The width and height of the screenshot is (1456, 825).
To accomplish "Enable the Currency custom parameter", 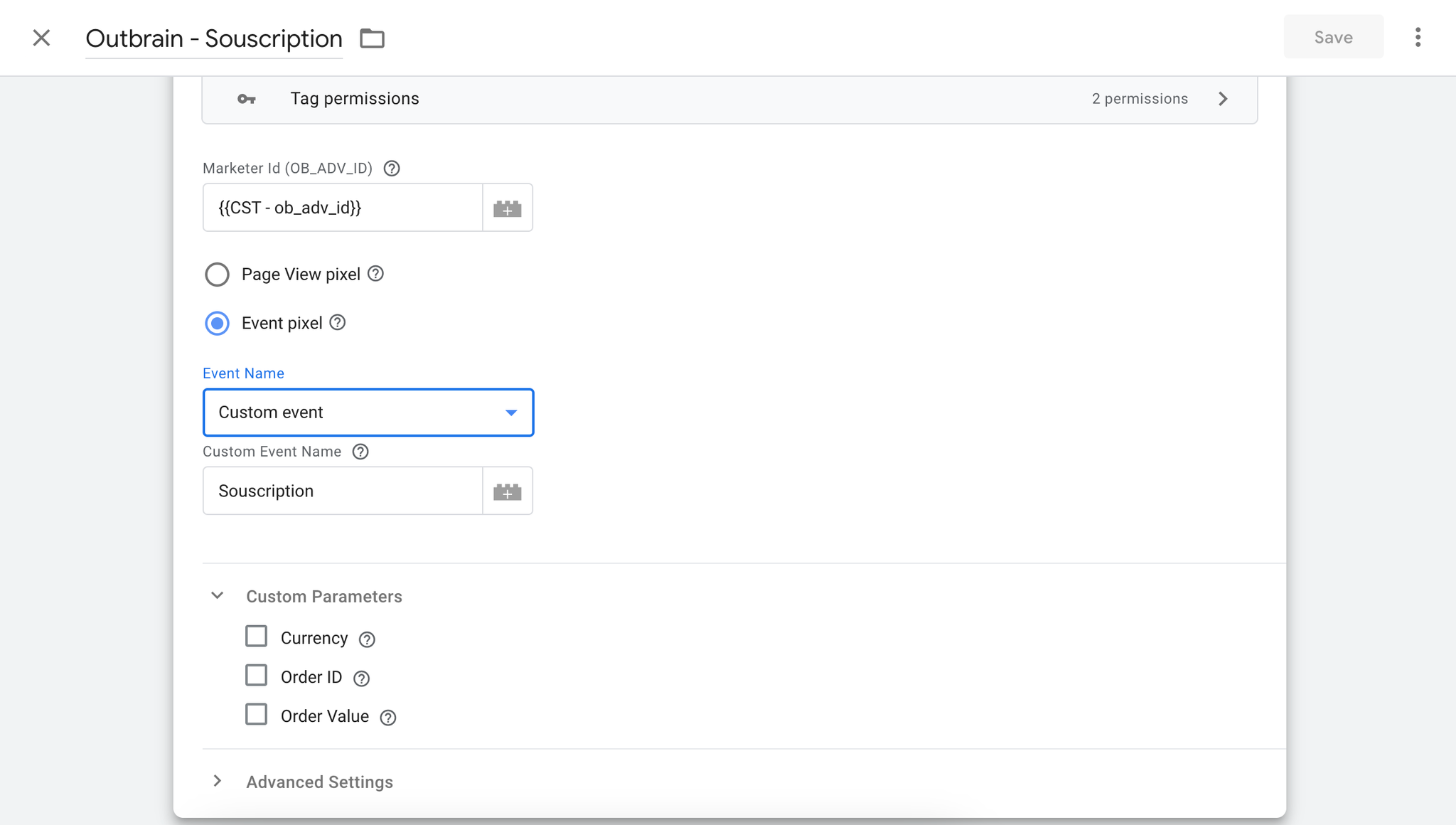I will coord(257,636).
